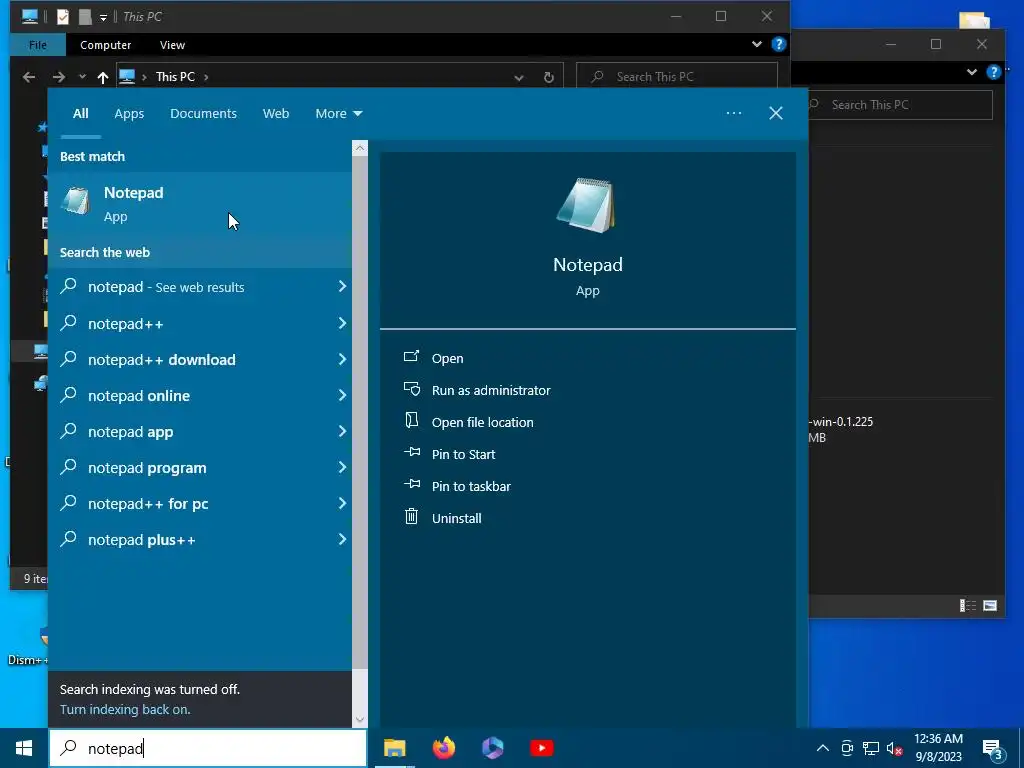This screenshot has width=1024, height=768.
Task: Open search options ellipsis menu
Action: [733, 113]
